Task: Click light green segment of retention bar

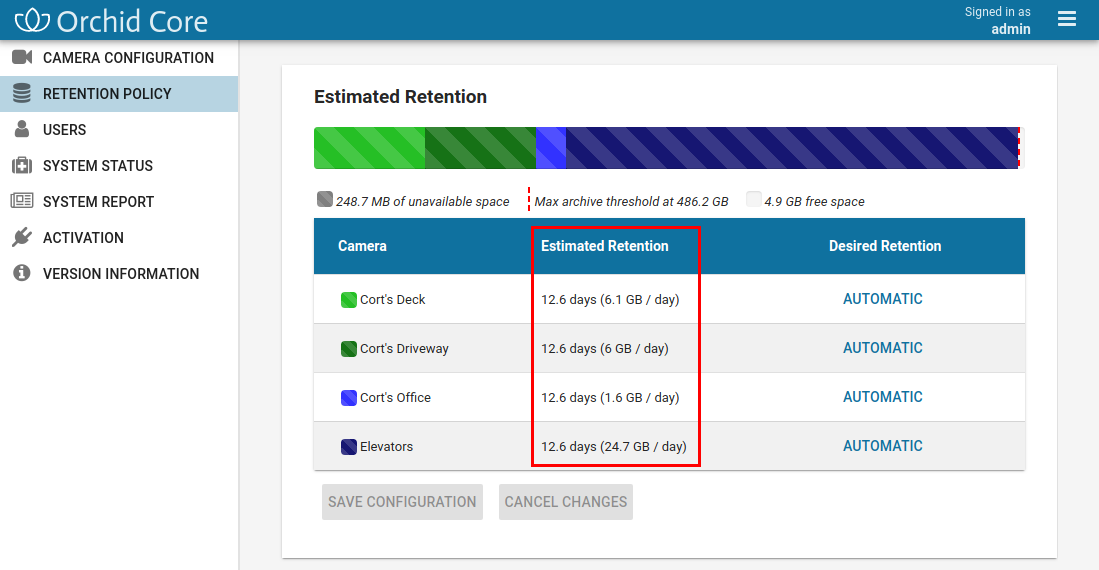Action: [x=369, y=148]
